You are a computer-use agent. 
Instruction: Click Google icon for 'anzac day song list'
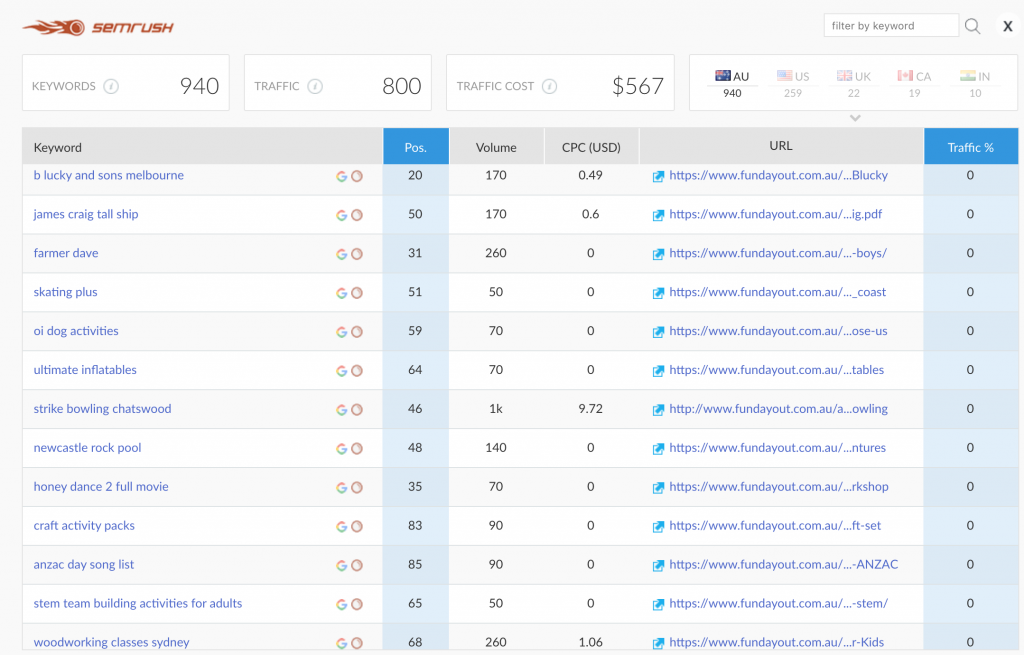[342, 566]
